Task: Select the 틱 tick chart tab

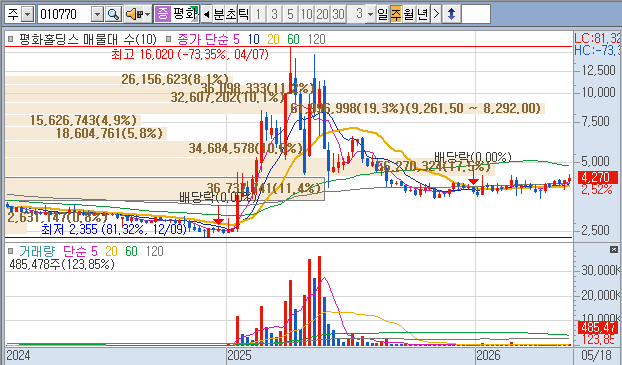Action: (x=243, y=15)
